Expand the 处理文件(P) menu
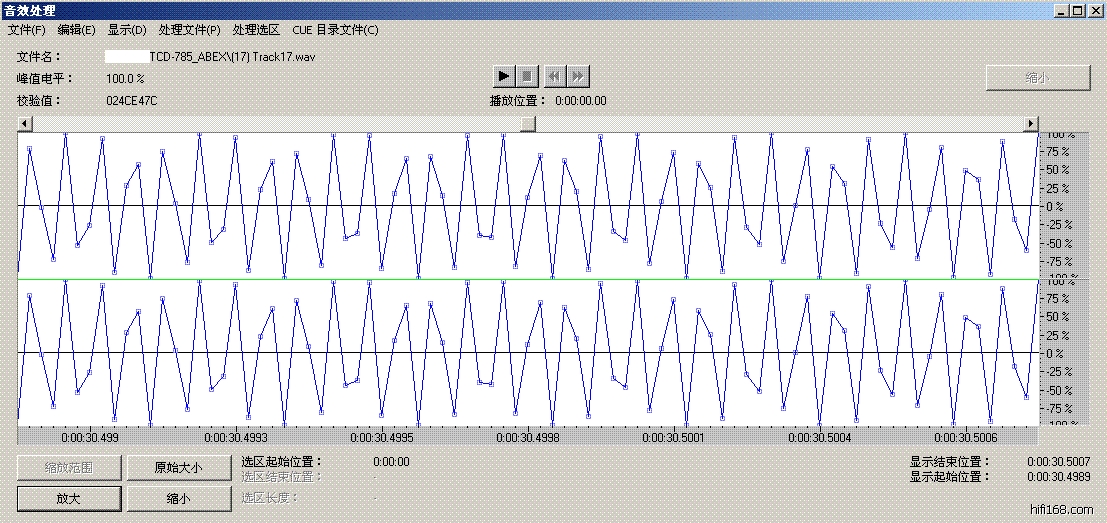1107x523 pixels. point(189,30)
